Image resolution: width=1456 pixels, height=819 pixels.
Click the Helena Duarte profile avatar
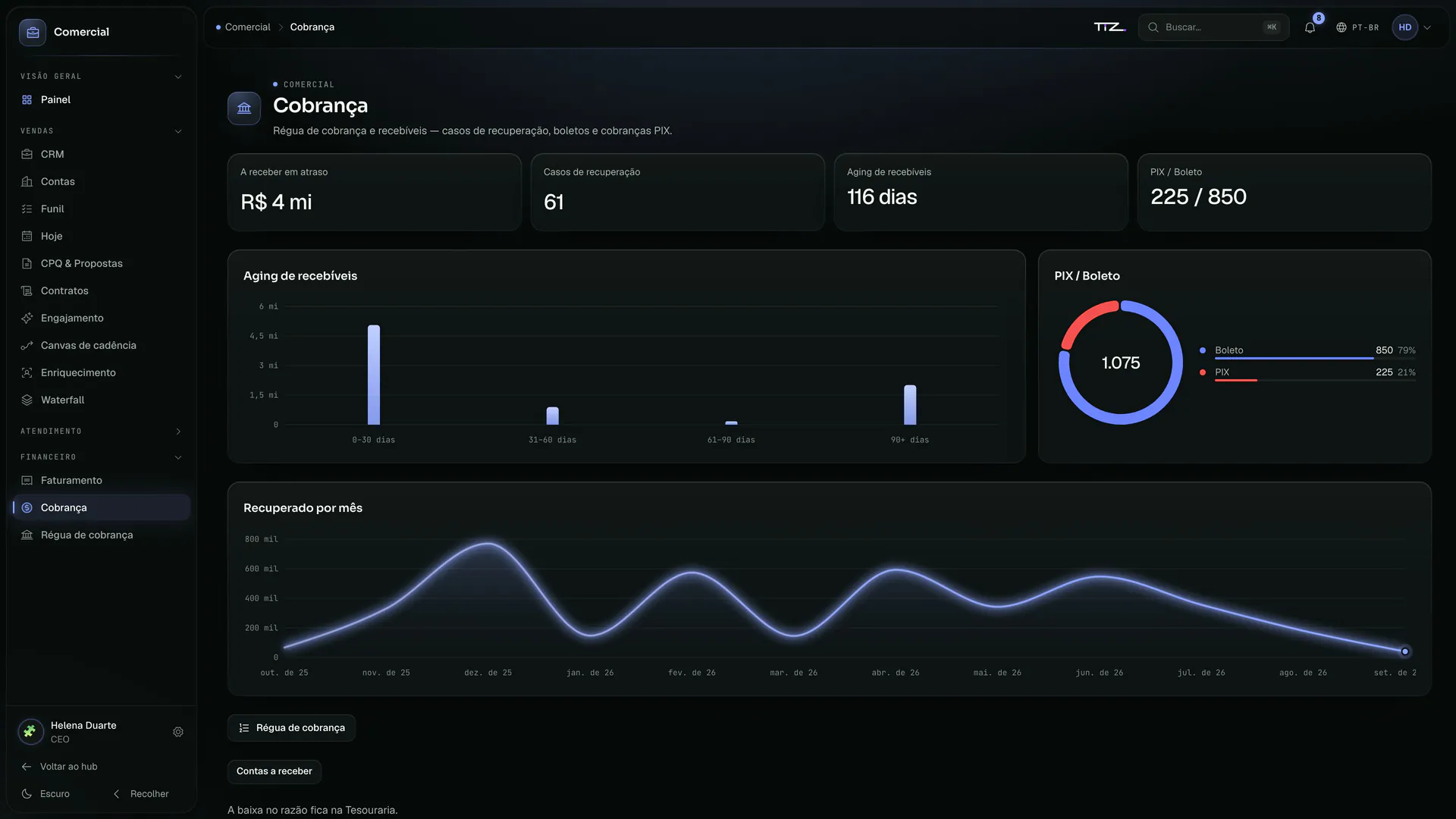[x=31, y=732]
